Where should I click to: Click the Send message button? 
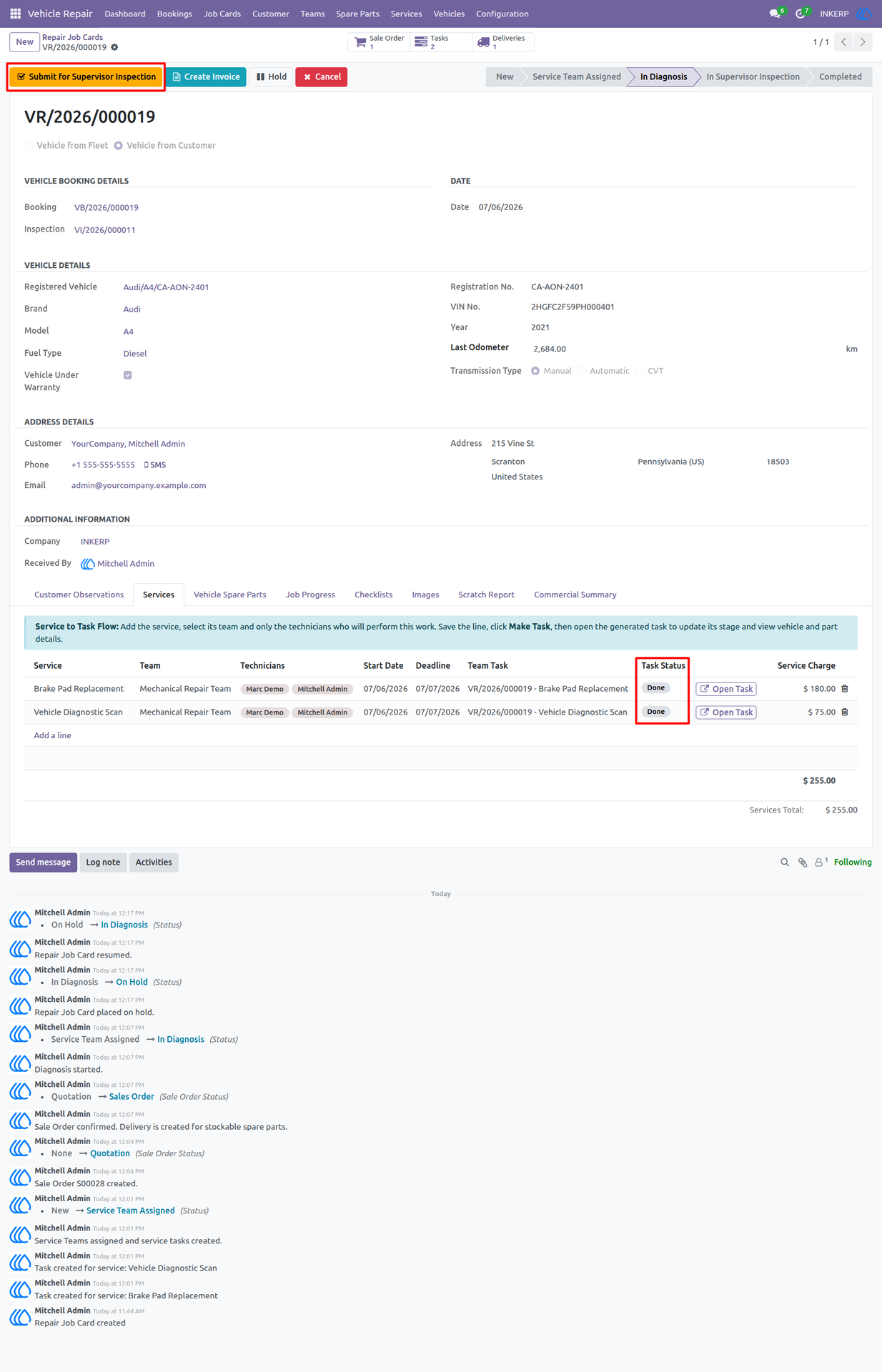click(x=43, y=863)
